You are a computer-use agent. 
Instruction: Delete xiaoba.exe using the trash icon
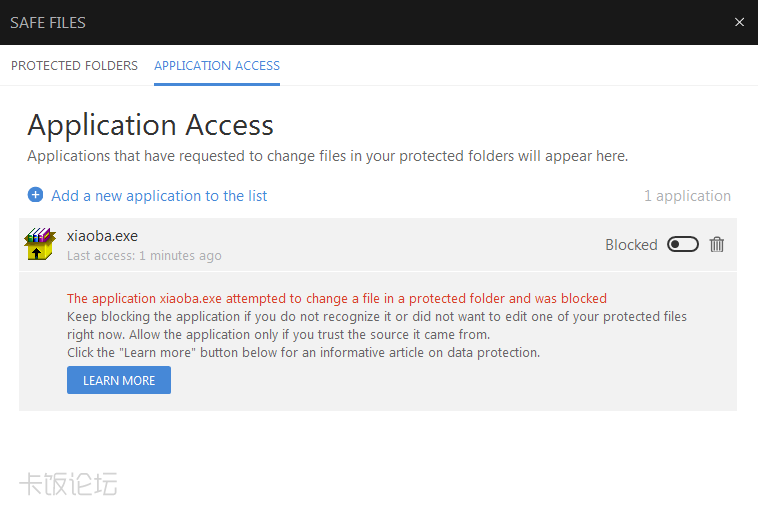tap(716, 244)
